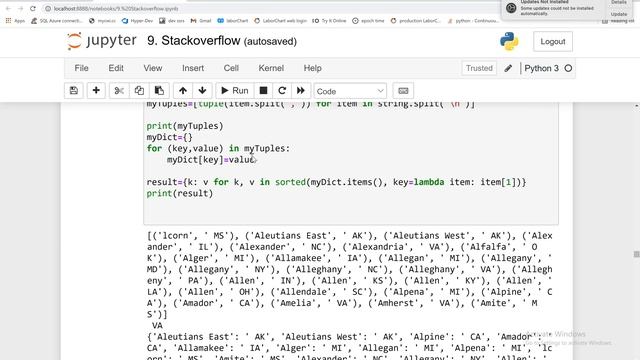Click the pencil edit-mode icon
The width and height of the screenshot is (640, 360).
pyautogui.click(x=508, y=68)
